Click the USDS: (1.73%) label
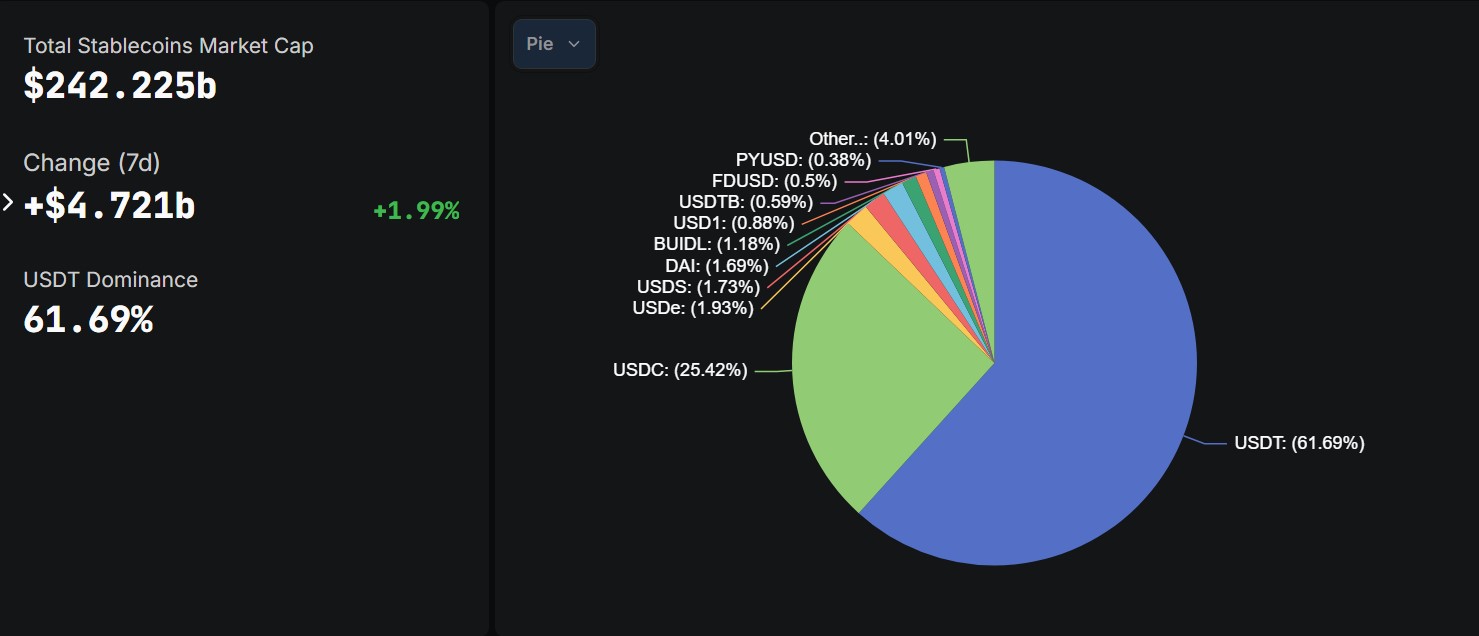 coord(698,287)
